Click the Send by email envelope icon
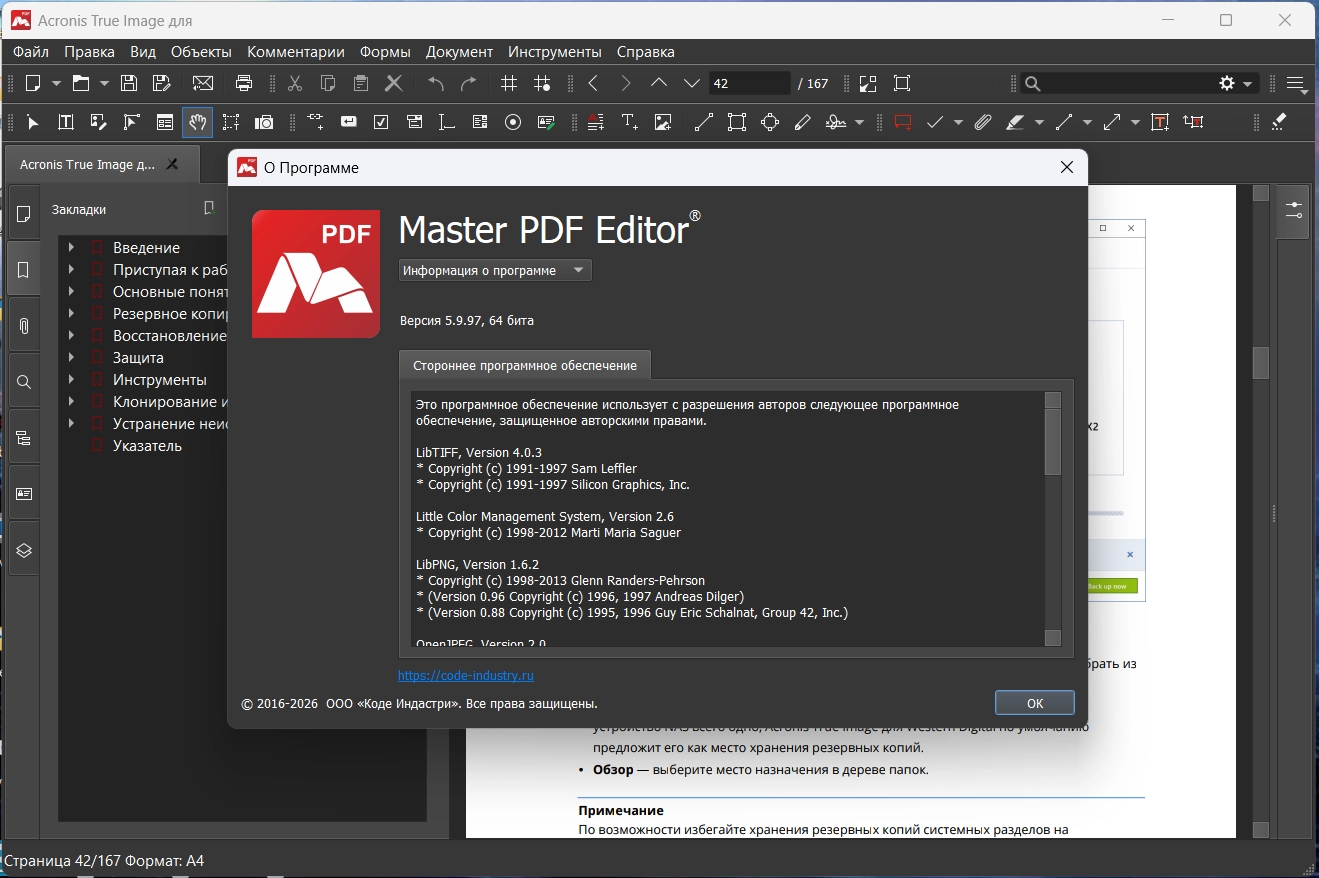1319x878 pixels. pos(203,84)
